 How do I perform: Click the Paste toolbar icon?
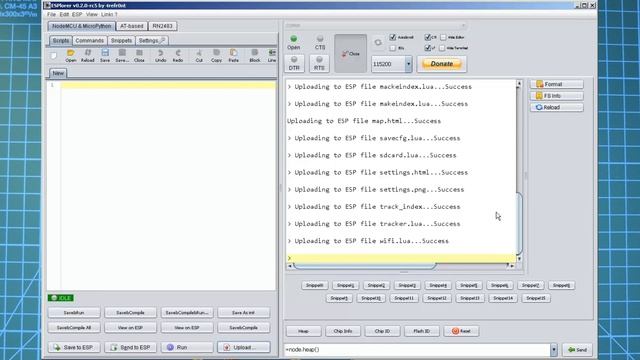click(233, 56)
